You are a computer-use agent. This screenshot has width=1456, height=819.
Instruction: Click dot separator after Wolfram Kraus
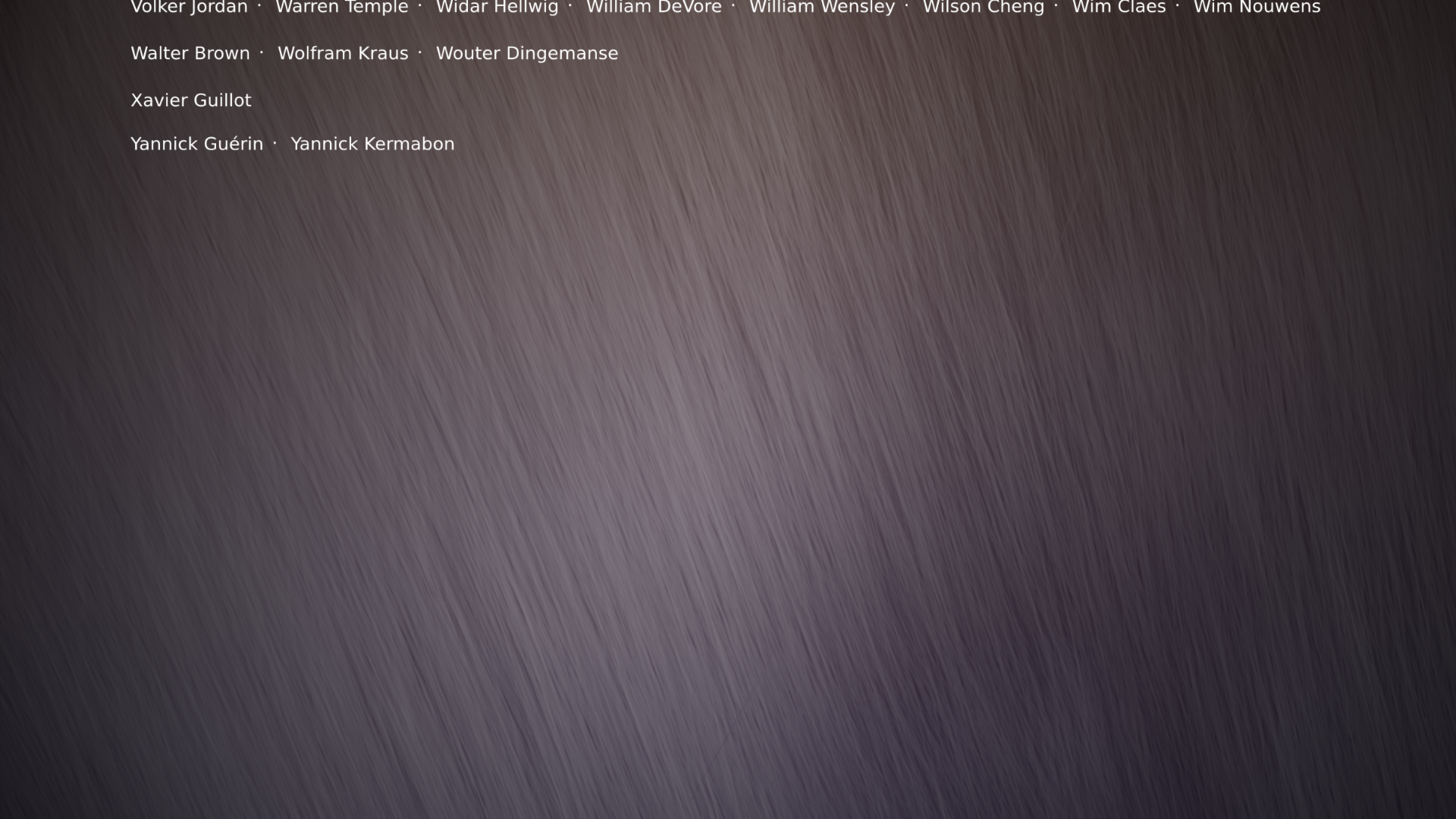[x=420, y=52]
